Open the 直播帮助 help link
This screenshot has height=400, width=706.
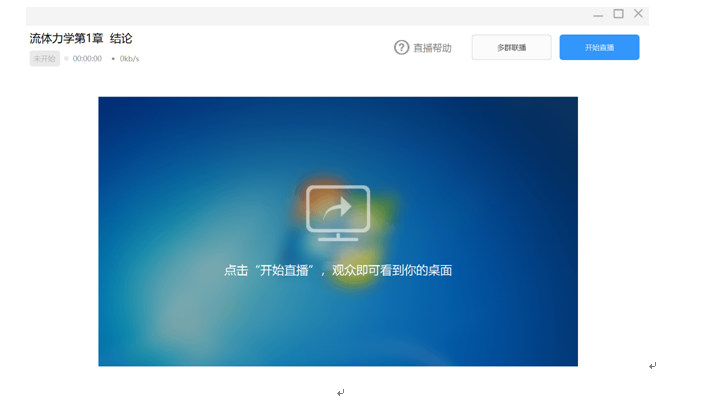point(432,48)
